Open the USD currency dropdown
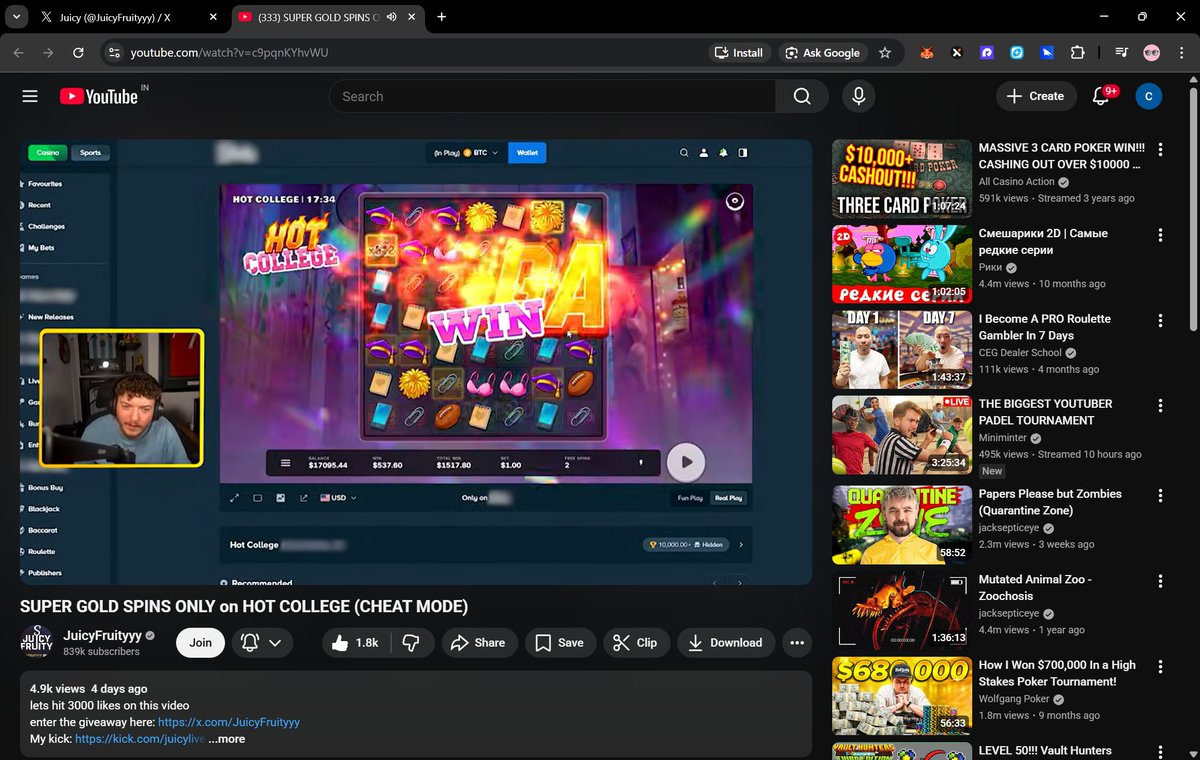1200x760 pixels. pyautogui.click(x=340, y=498)
